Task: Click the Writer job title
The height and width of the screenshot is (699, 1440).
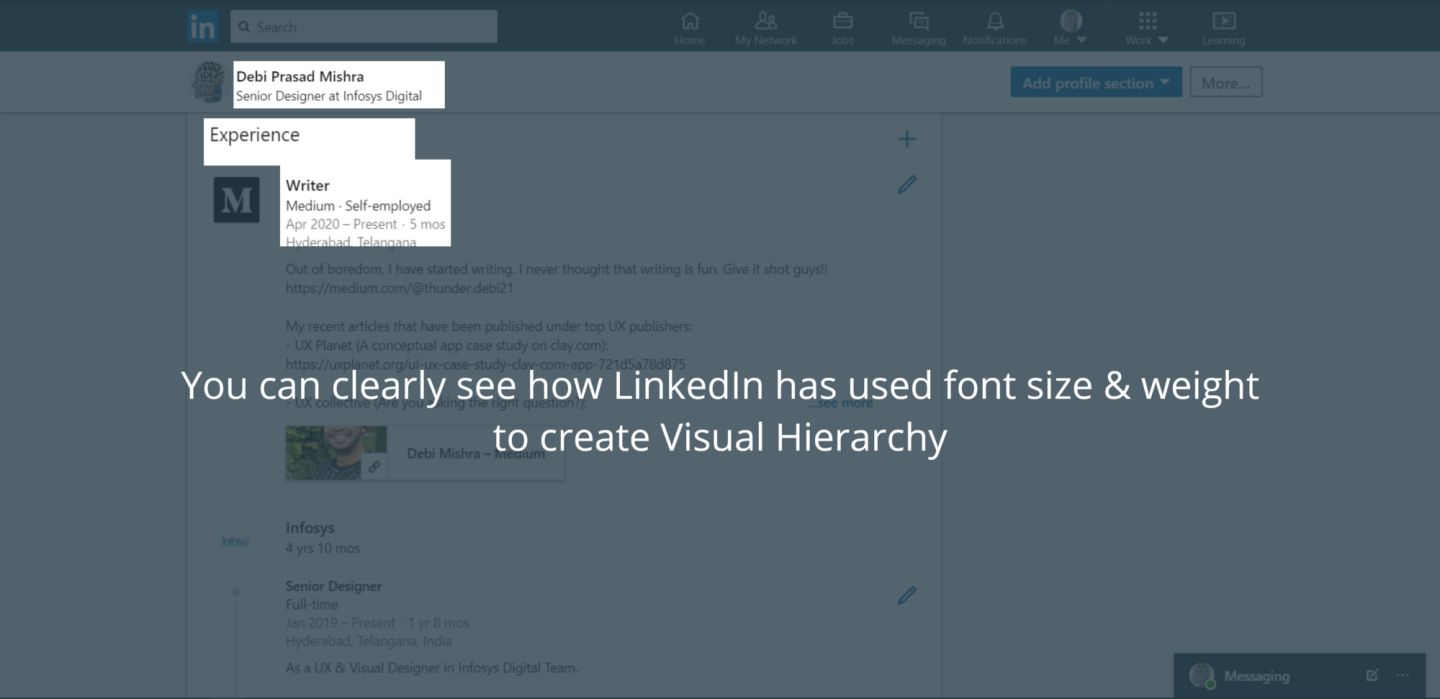Action: pyautogui.click(x=308, y=185)
